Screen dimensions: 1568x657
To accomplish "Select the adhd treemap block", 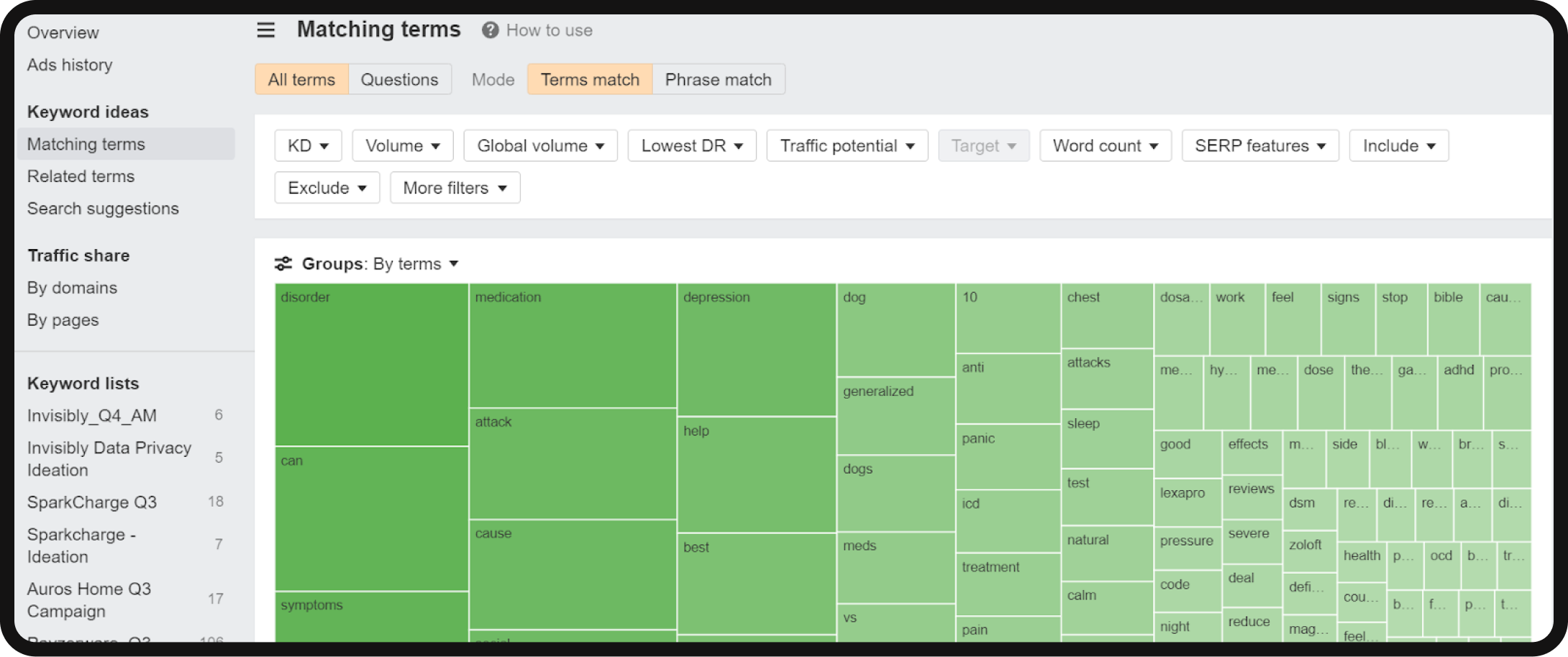I will (1460, 392).
